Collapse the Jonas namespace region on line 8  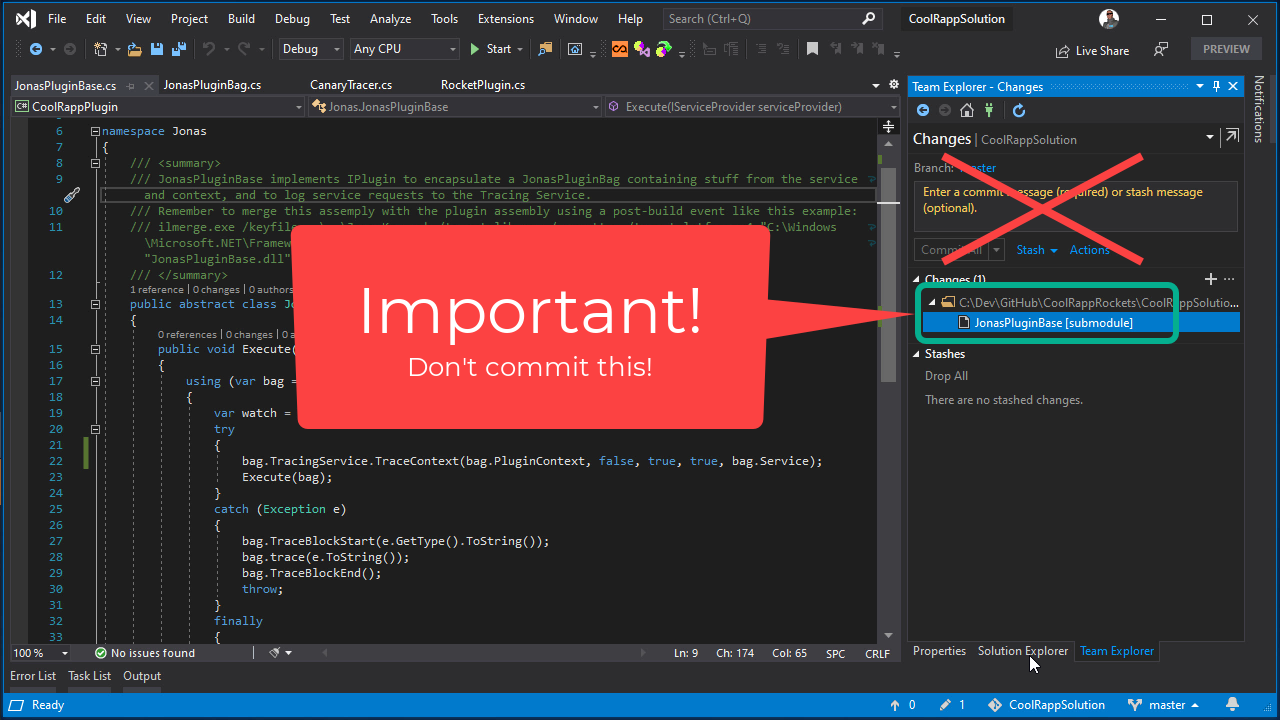(x=95, y=162)
